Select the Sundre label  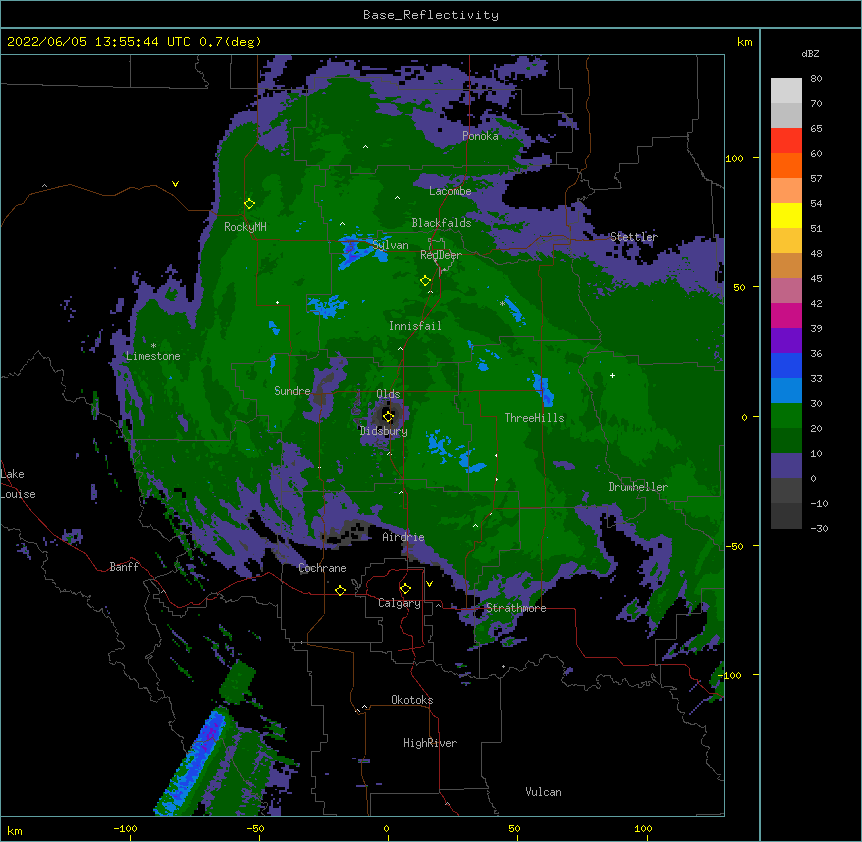tap(292, 391)
